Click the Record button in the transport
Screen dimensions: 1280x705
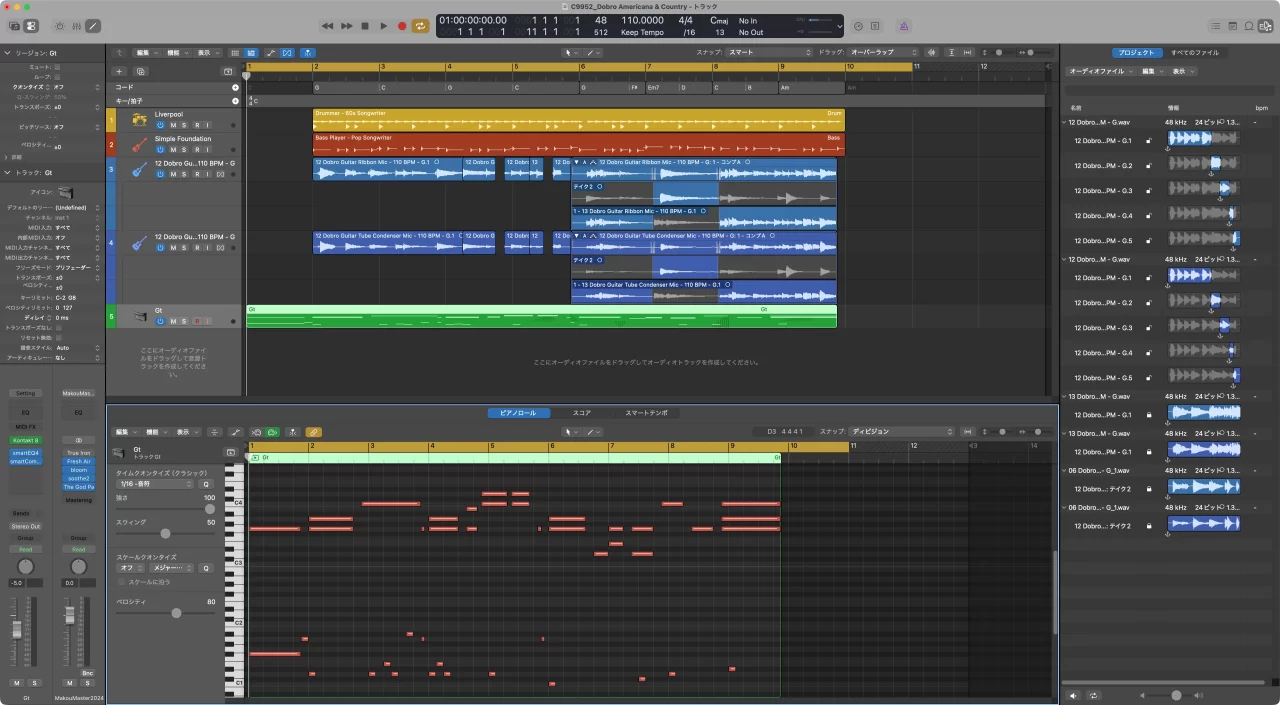tap(402, 26)
